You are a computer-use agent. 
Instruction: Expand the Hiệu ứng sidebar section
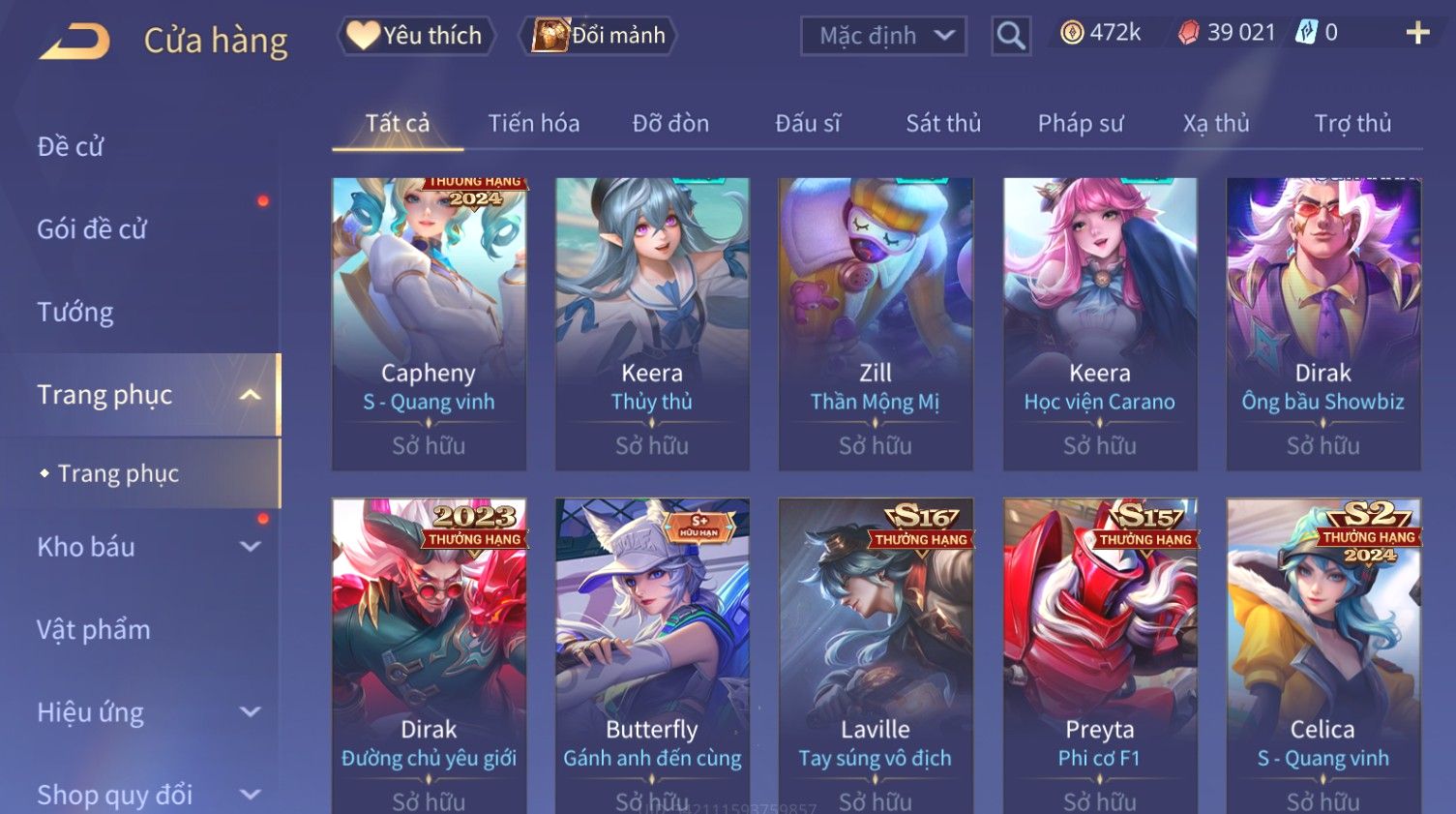click(x=250, y=712)
